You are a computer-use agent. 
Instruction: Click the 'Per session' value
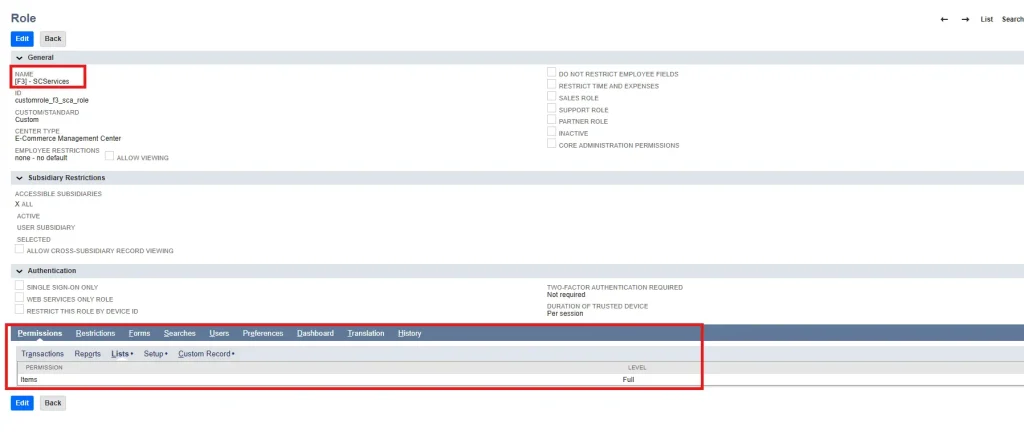pyautogui.click(x=565, y=314)
